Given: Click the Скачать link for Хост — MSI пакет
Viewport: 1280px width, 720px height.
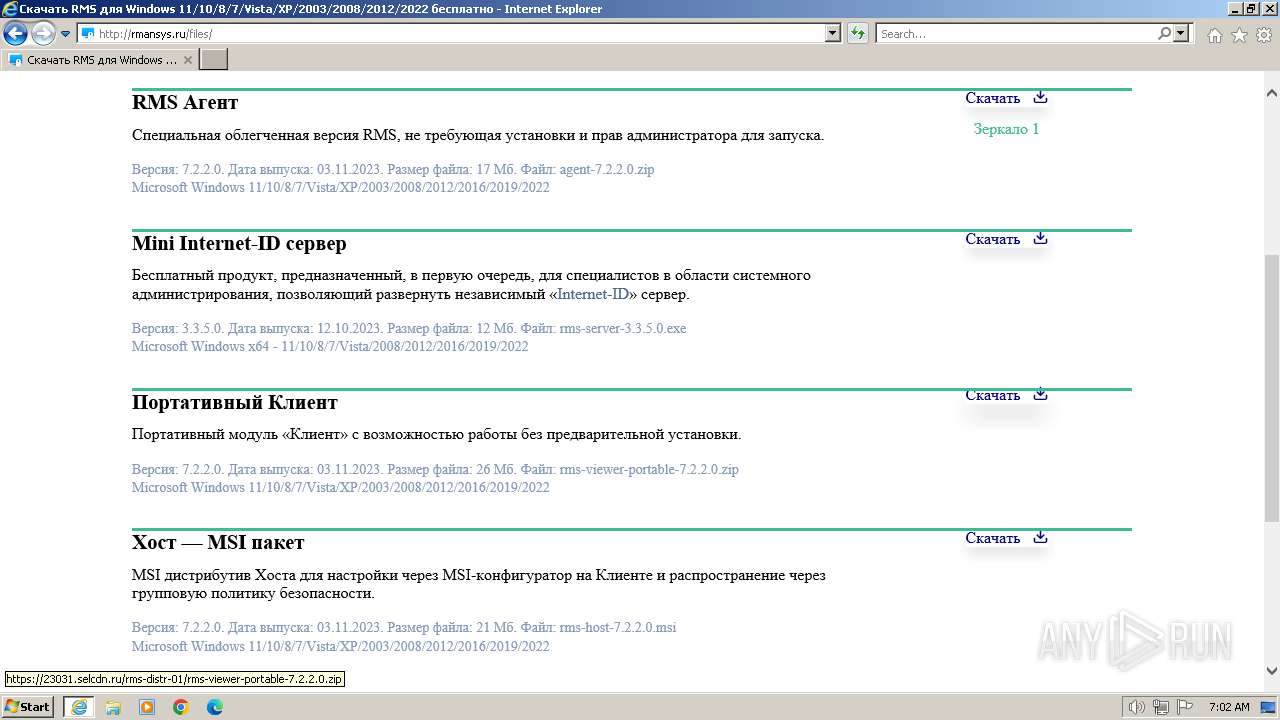Looking at the screenshot, I should tap(992, 538).
